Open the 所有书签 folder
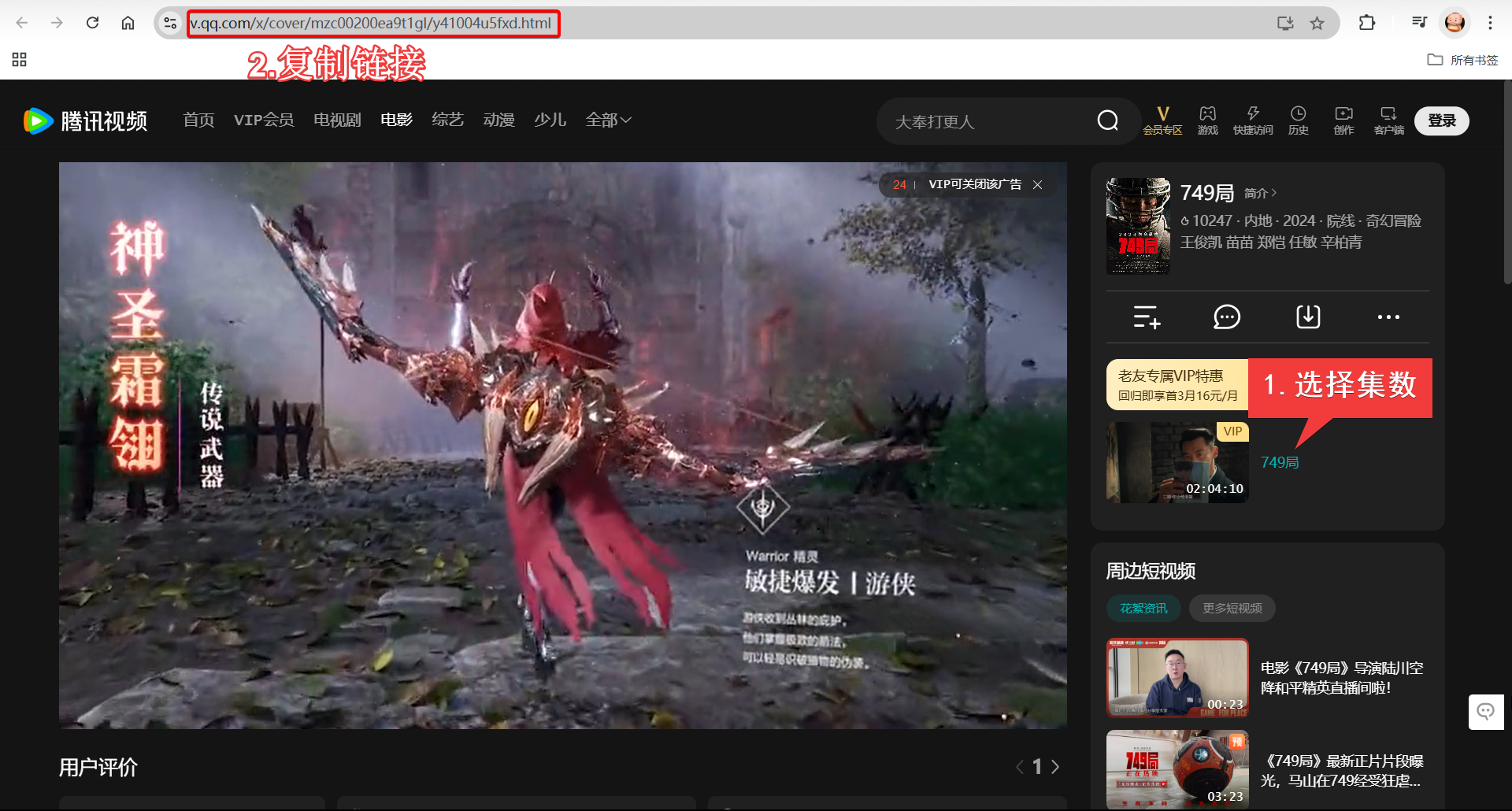This screenshot has height=811, width=1512. click(x=1462, y=60)
